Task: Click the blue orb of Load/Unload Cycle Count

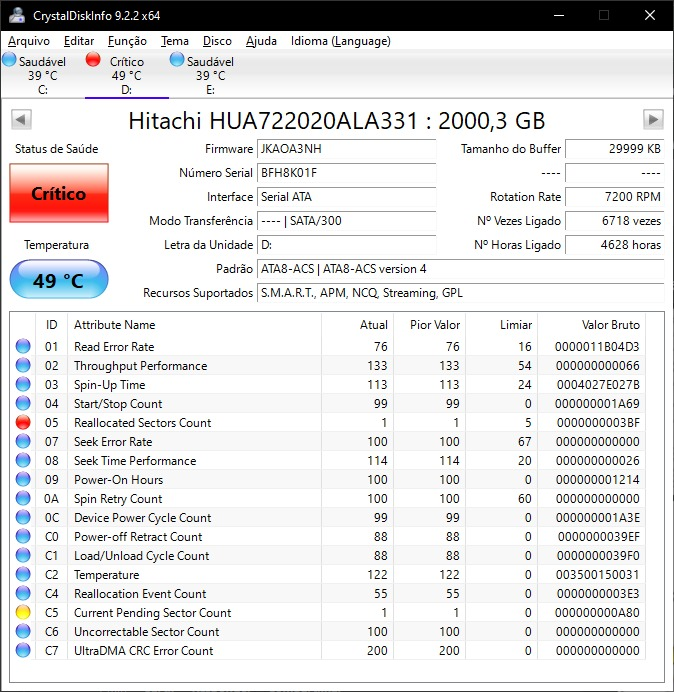Action: (23, 555)
